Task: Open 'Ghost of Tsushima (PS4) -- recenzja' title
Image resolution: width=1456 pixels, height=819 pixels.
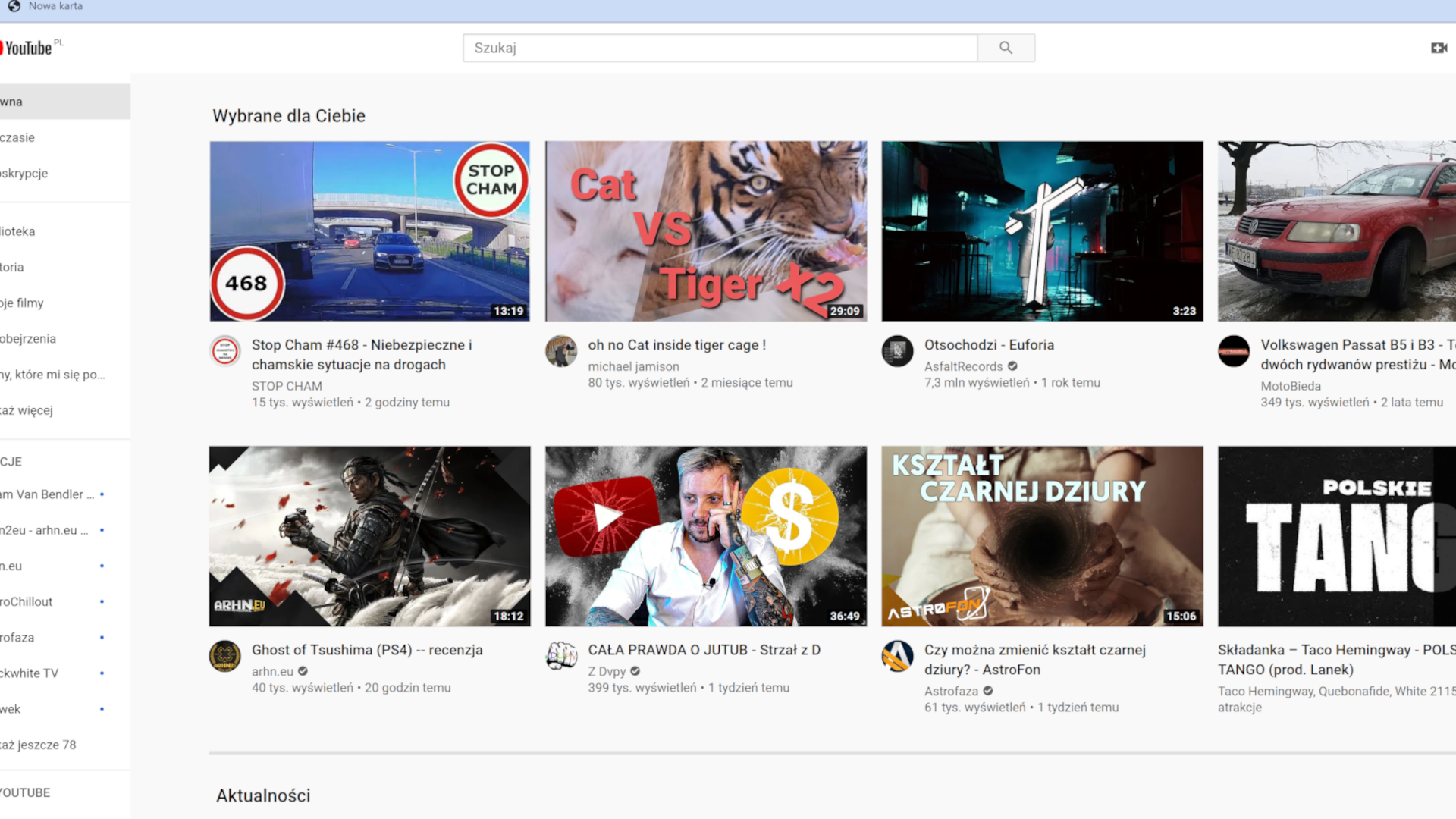Action: 367,650
